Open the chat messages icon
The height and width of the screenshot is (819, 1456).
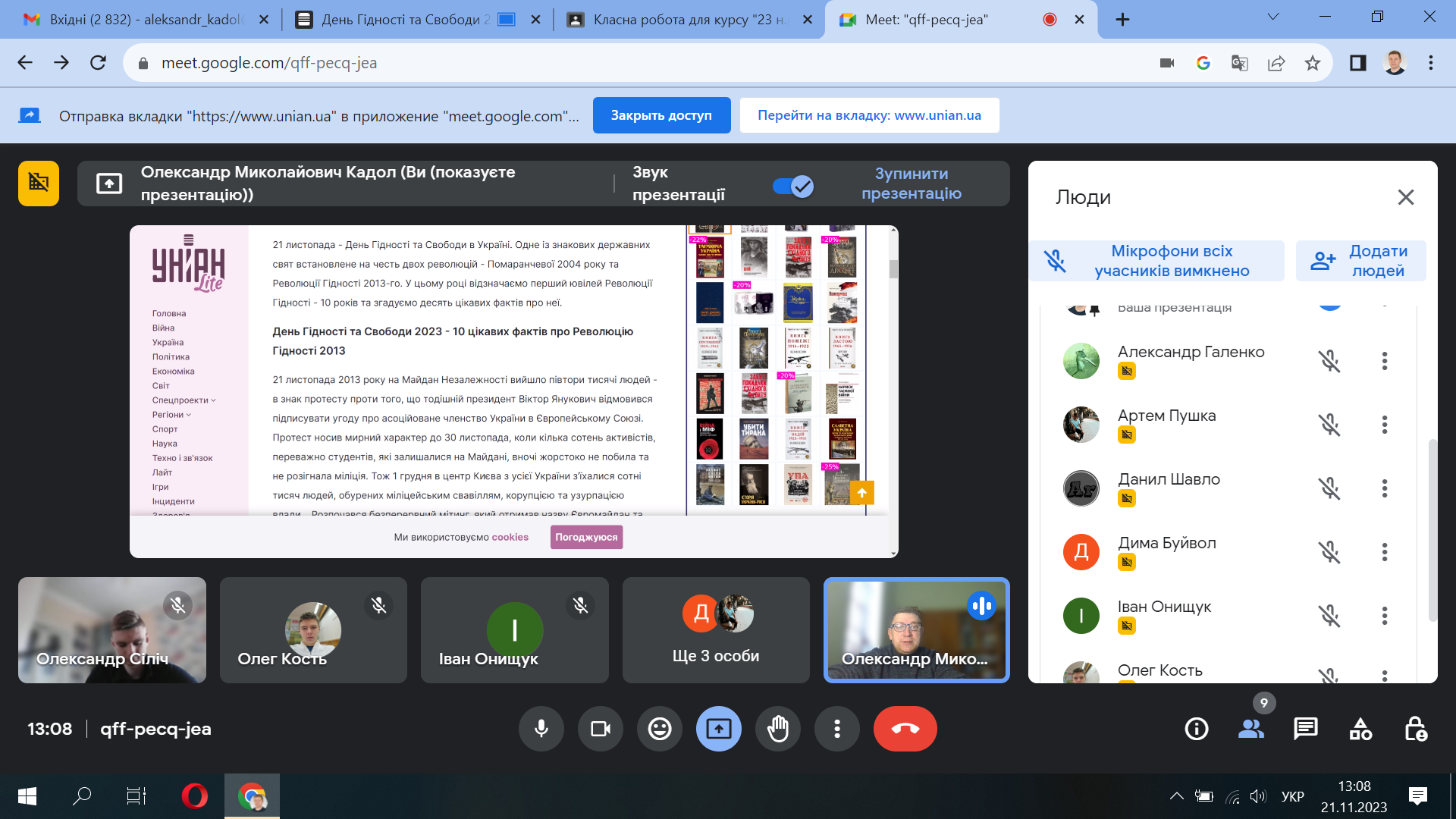tap(1306, 729)
